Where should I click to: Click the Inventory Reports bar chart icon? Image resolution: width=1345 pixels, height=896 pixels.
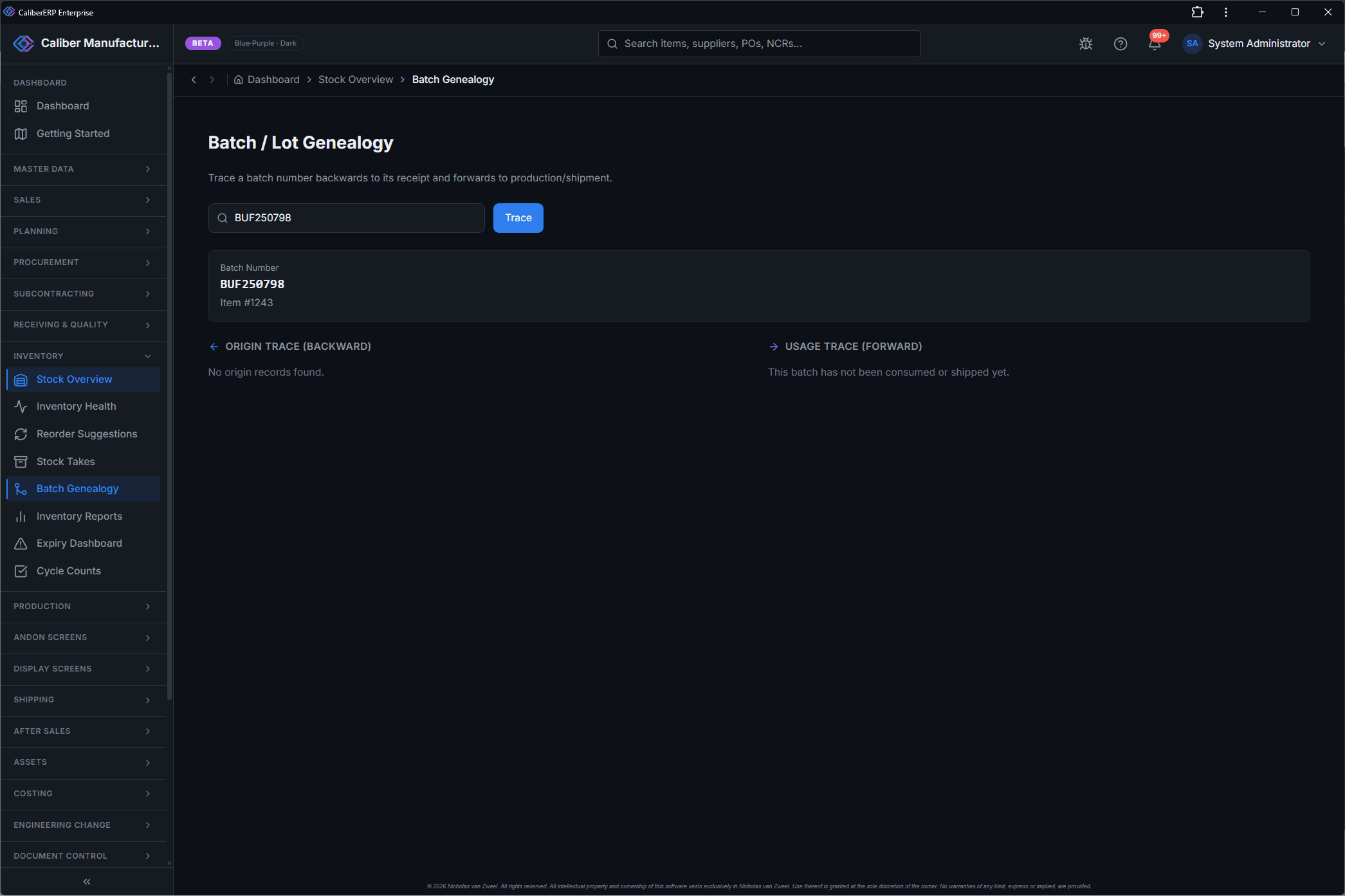(21, 517)
